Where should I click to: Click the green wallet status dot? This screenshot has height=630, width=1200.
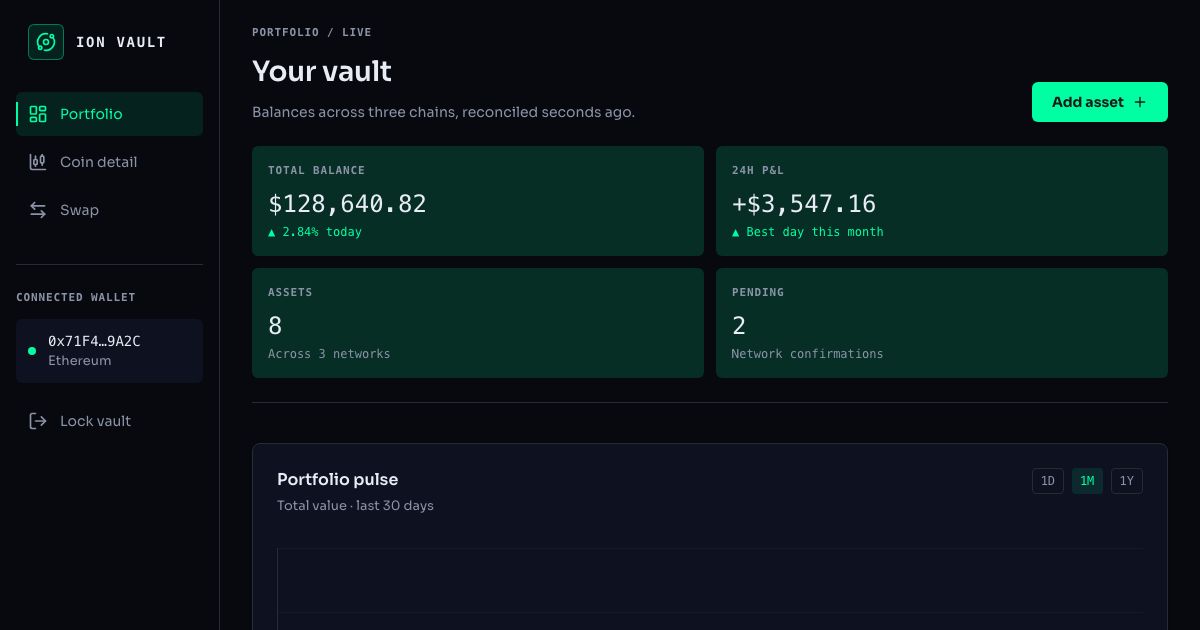(32, 351)
